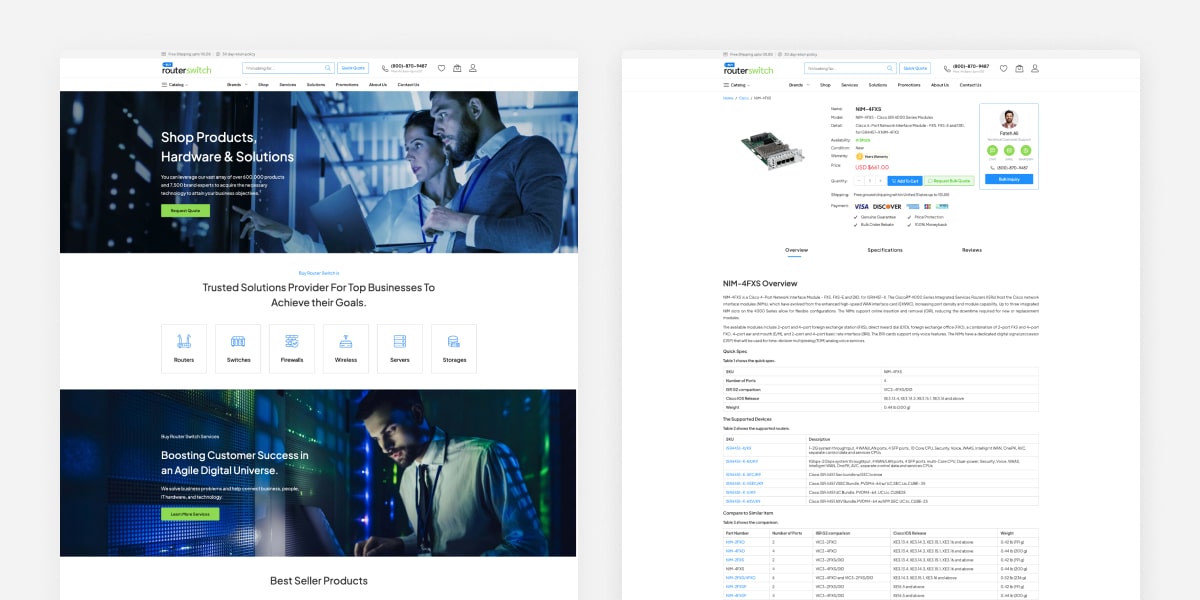The image size is (1200, 600).
Task: Click the Learn More Services button
Action: (x=190, y=514)
